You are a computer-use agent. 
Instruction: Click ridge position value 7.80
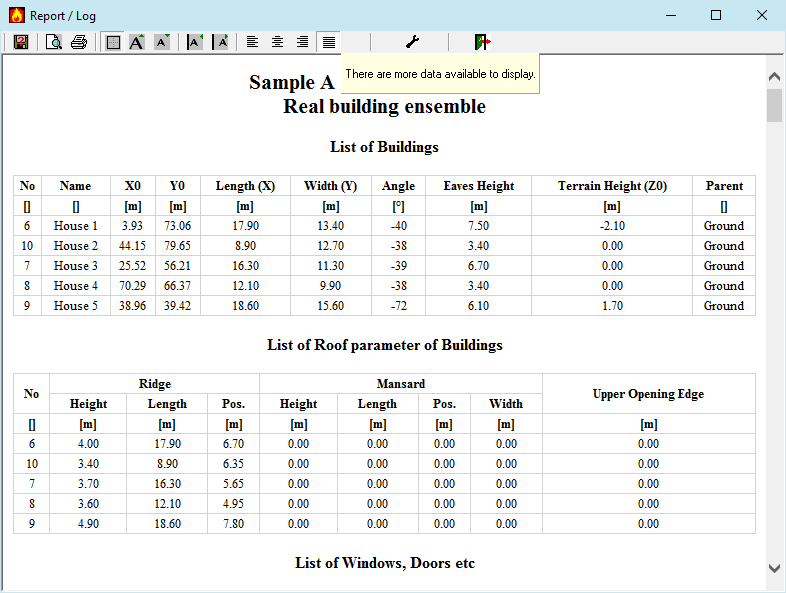[233, 524]
